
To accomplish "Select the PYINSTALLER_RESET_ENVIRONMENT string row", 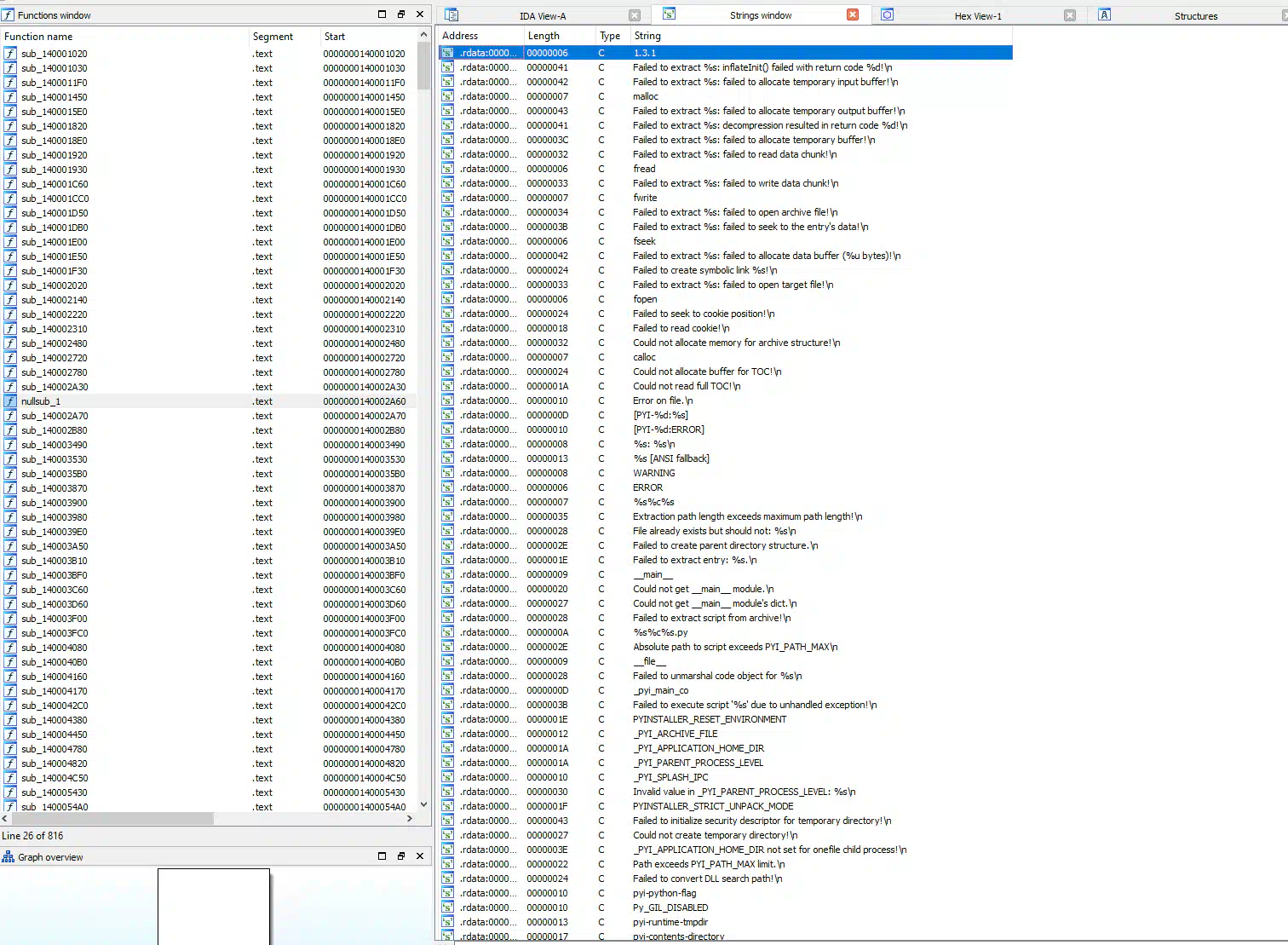I will pyautogui.click(x=709, y=719).
